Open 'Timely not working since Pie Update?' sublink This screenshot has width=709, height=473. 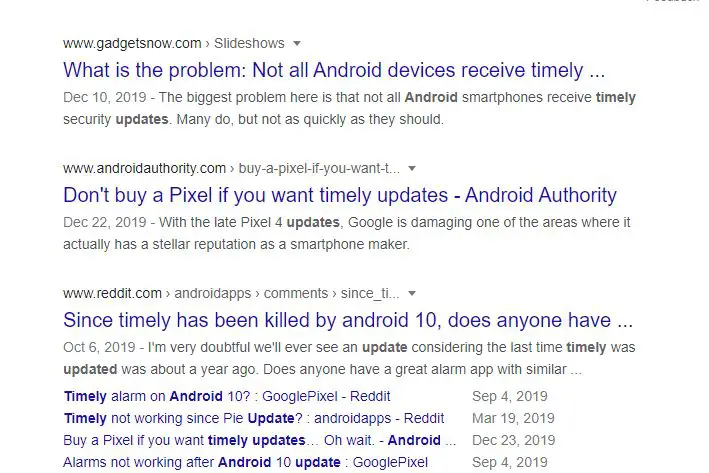[x=254, y=418]
